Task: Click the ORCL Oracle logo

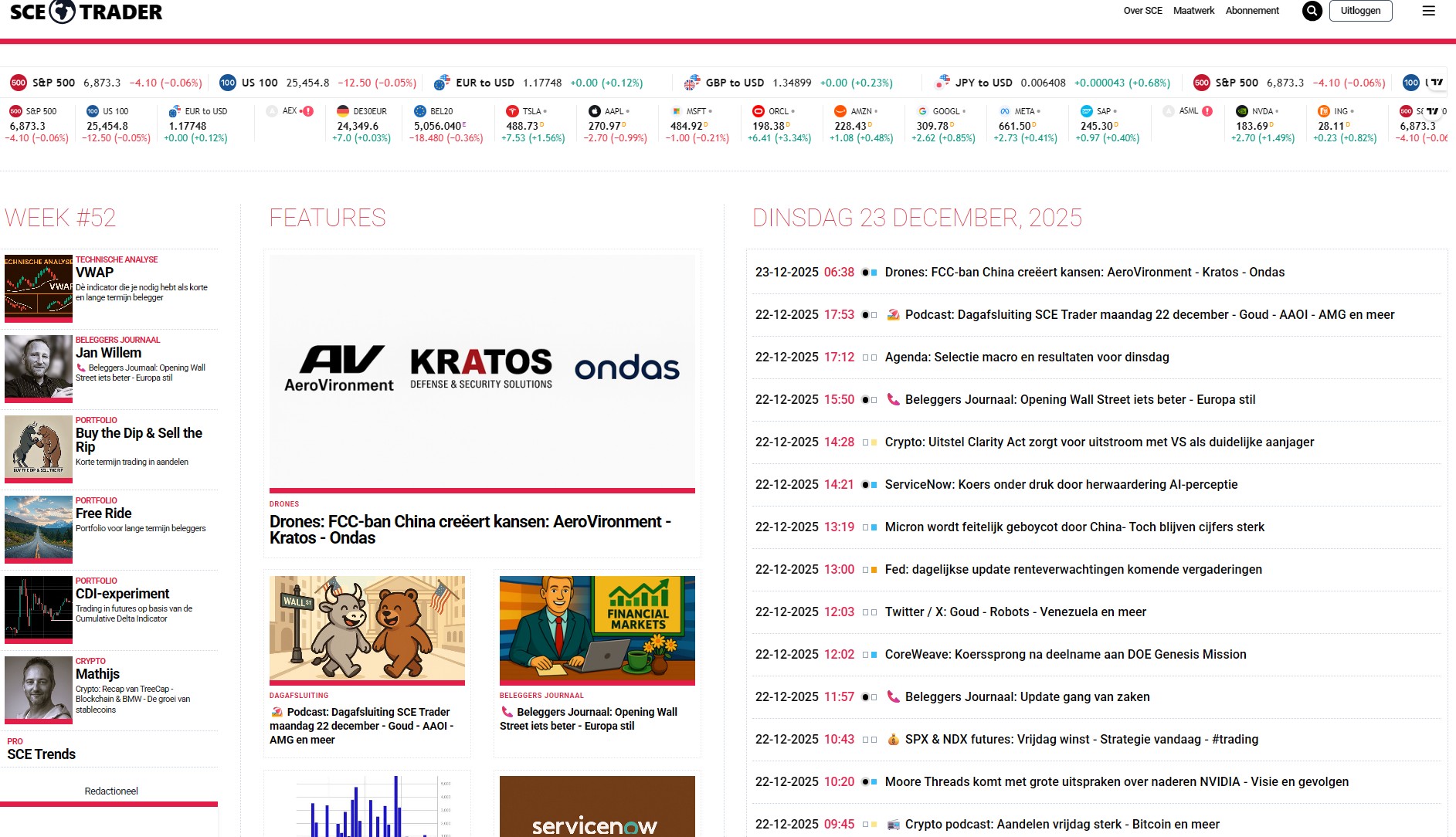Action: 759,111
